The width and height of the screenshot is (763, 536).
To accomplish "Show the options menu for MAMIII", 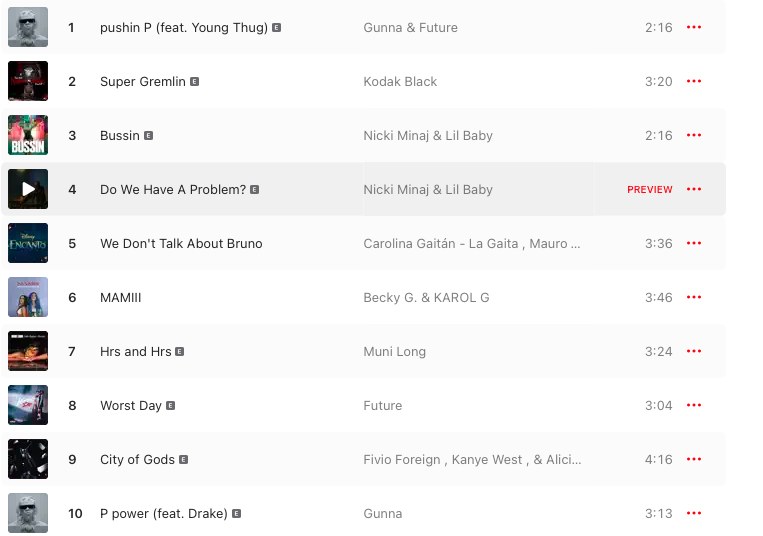I will (x=694, y=297).
